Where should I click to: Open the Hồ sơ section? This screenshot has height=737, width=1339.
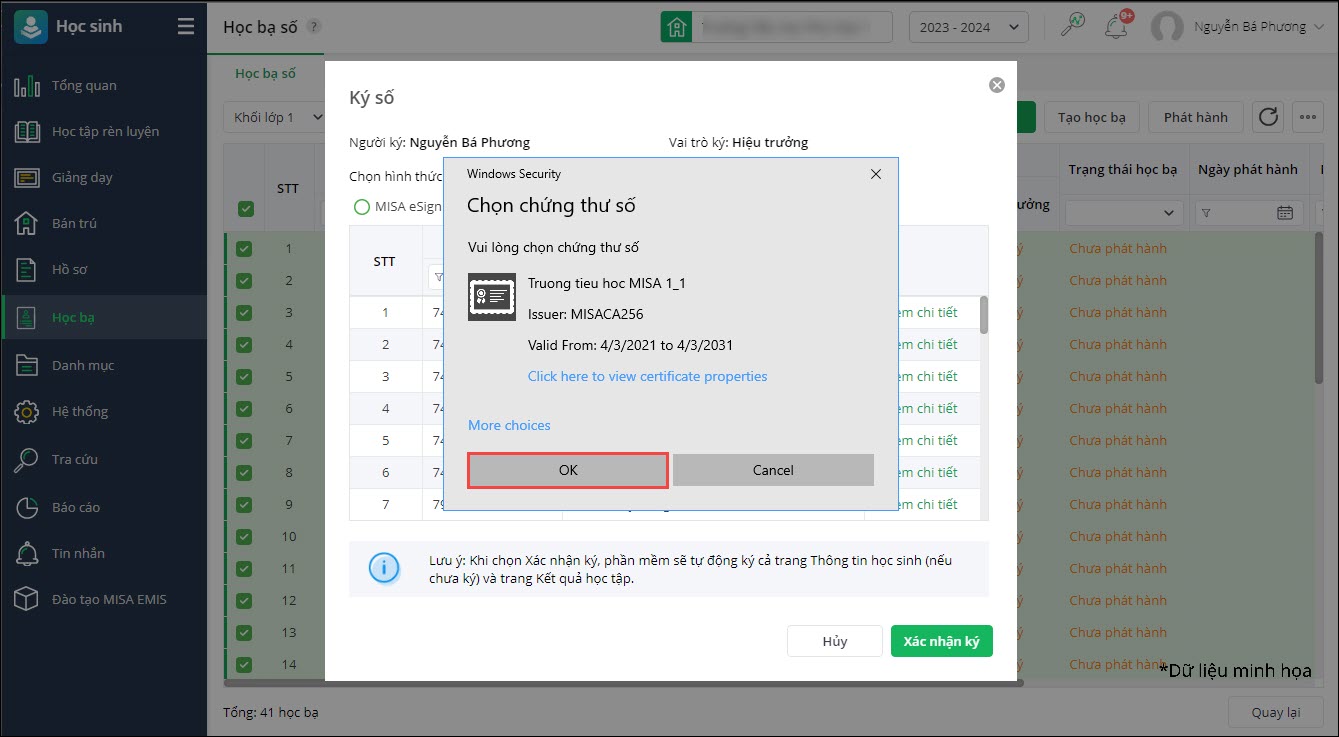pyautogui.click(x=103, y=270)
